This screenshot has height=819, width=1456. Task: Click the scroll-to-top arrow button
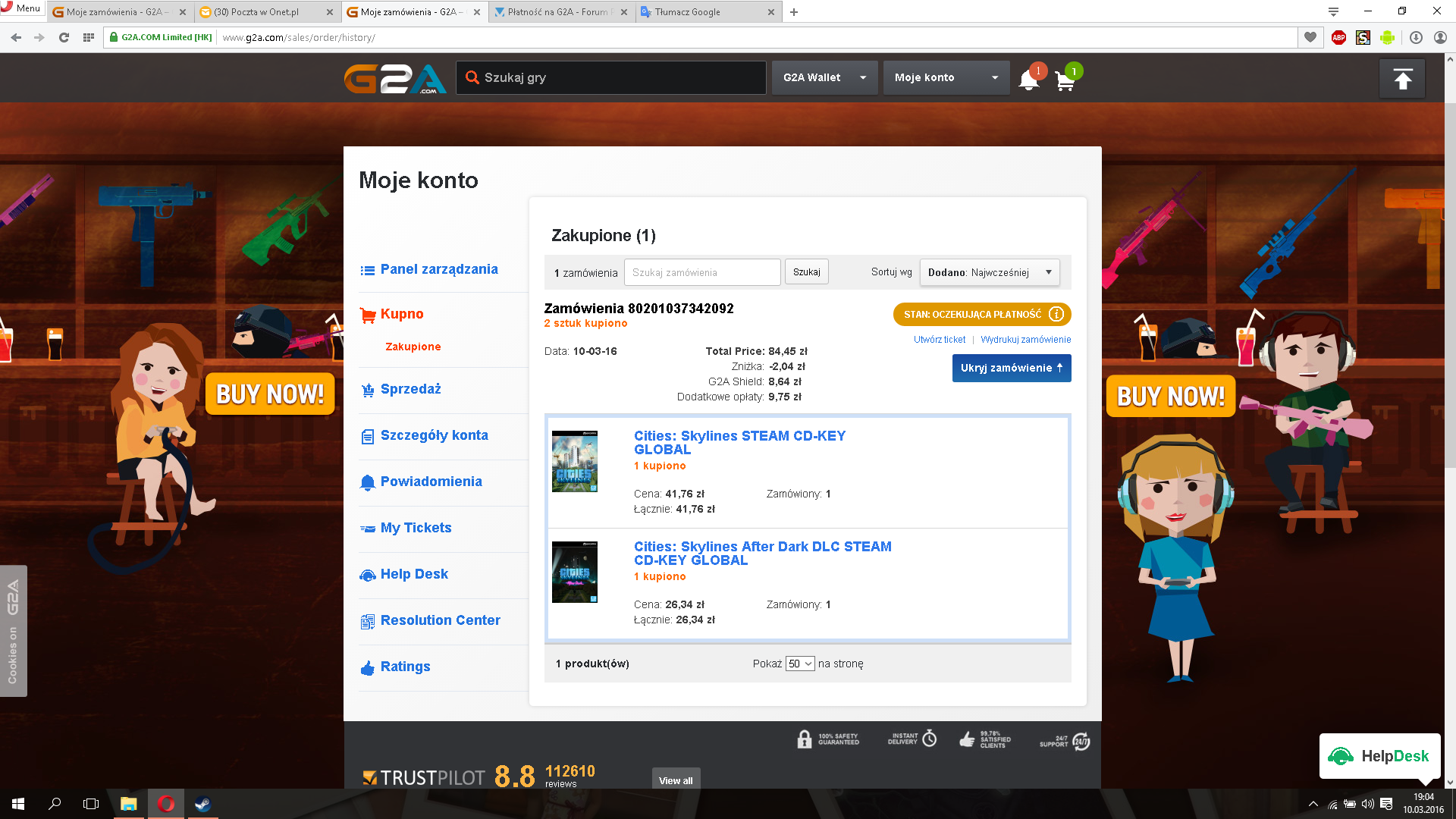(1402, 79)
